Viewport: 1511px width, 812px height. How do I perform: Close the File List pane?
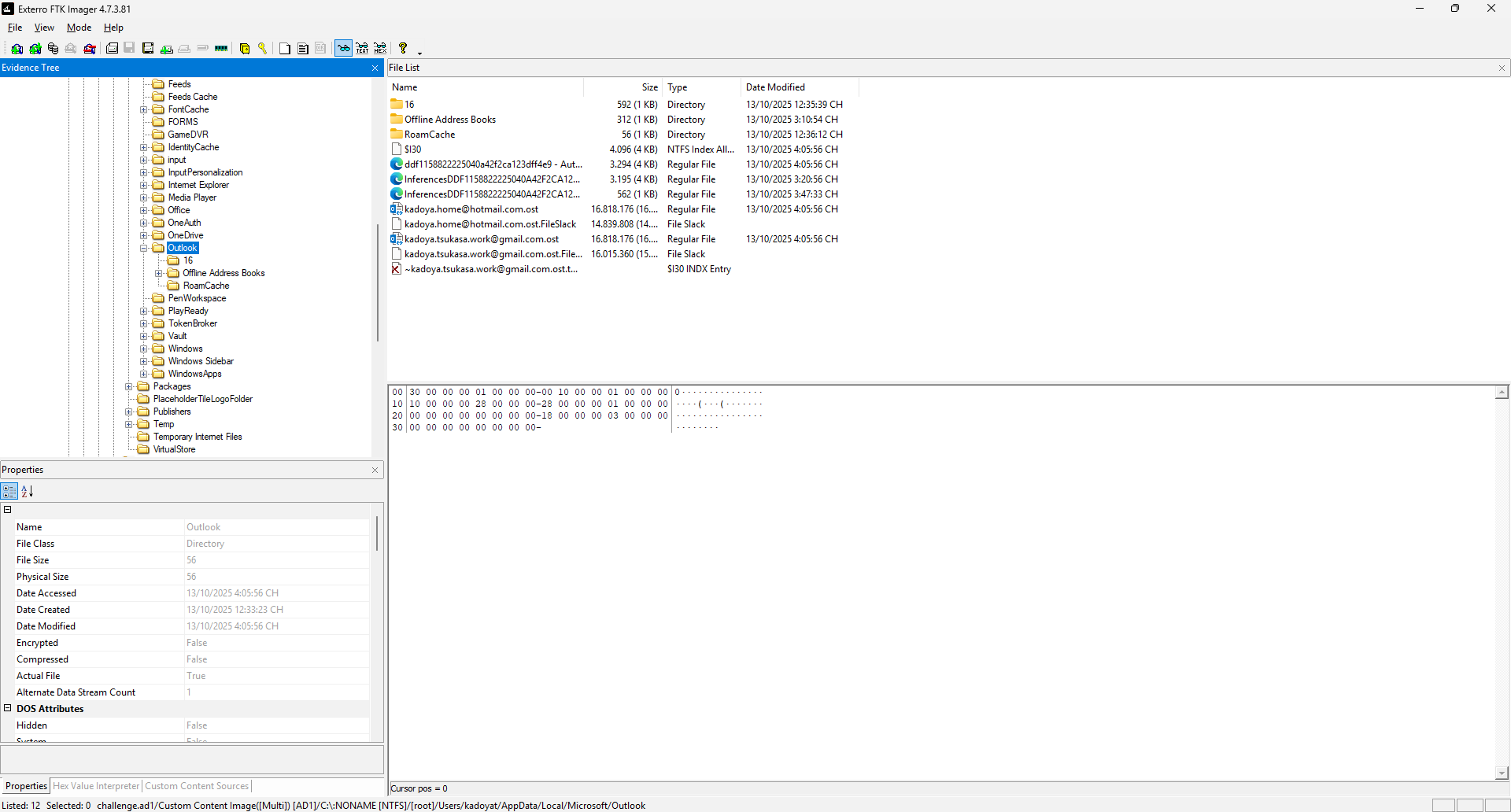coord(1502,68)
